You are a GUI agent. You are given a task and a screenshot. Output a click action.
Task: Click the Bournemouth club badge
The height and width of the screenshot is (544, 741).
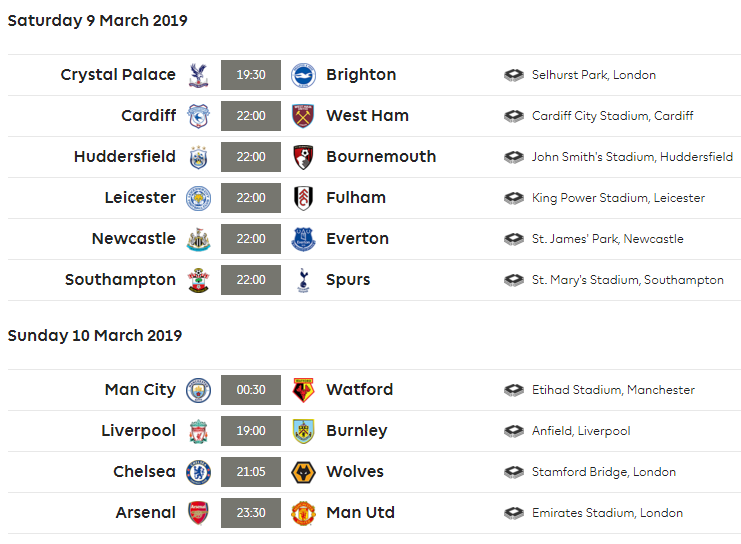coord(303,157)
